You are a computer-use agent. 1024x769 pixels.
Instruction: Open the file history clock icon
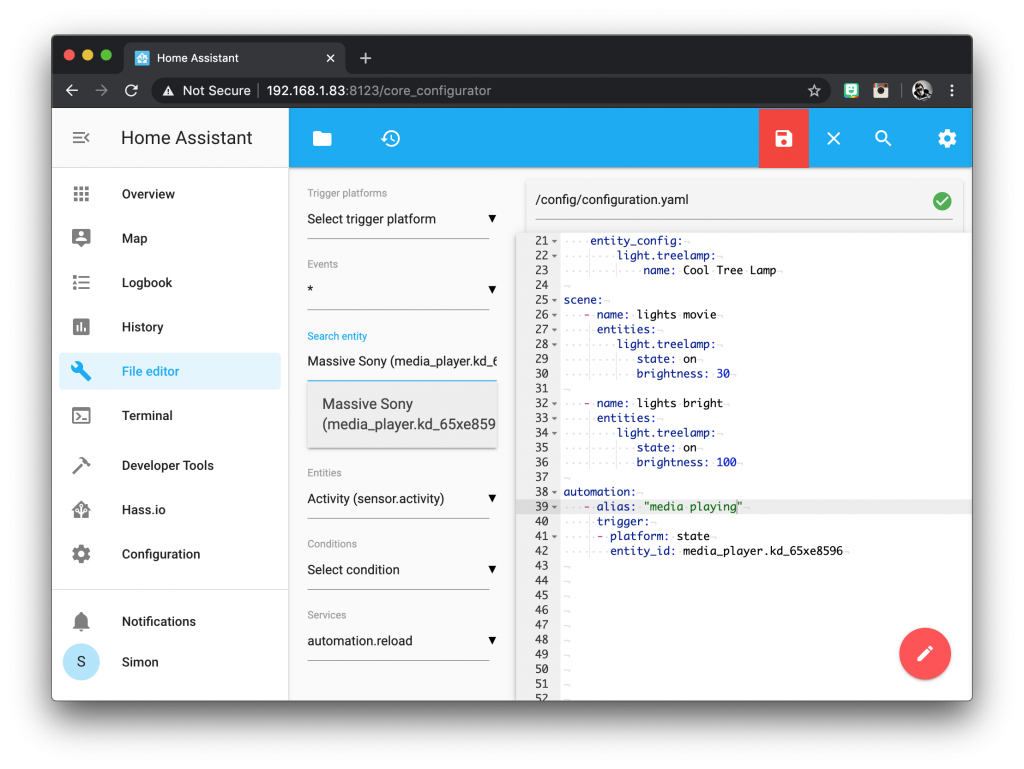click(391, 138)
